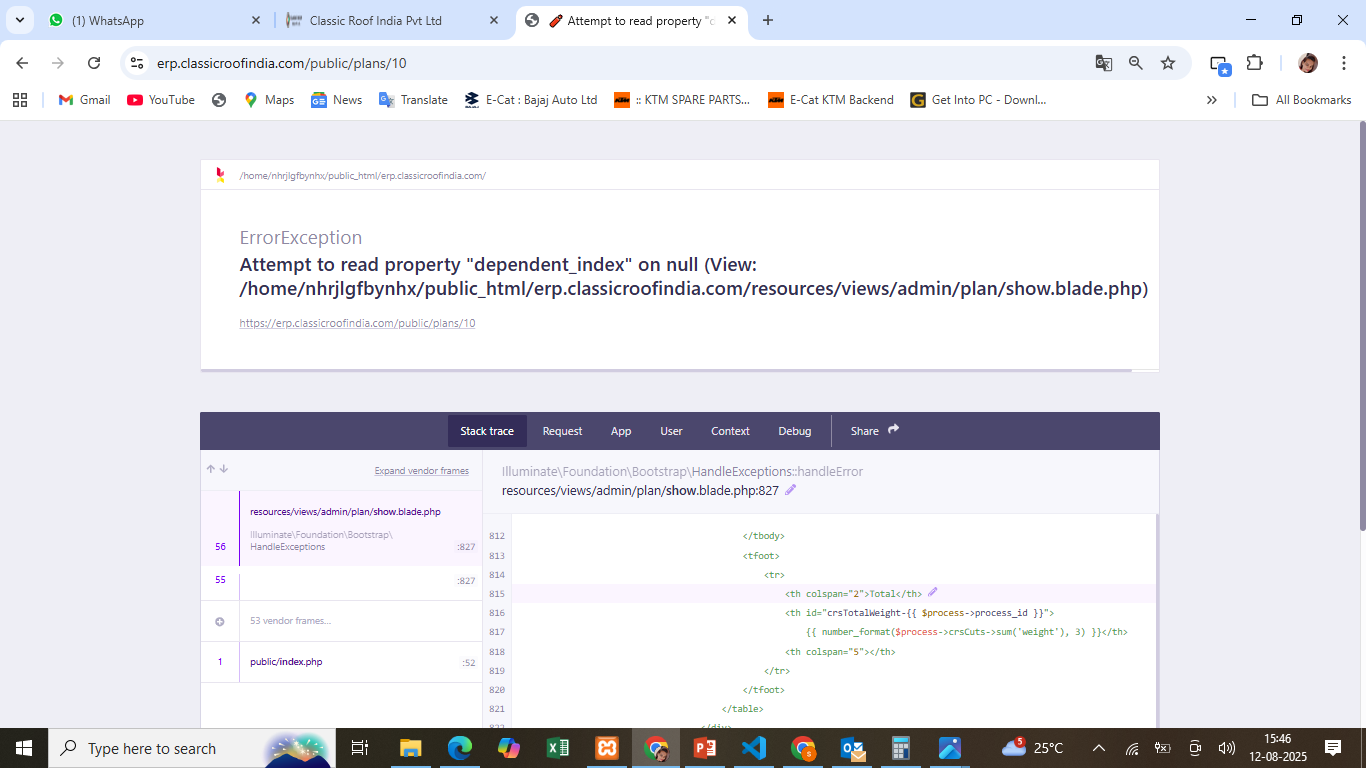Screen dimensions: 1366x768
Task: Open Visual Studio Code from the taskbar
Action: 754,748
